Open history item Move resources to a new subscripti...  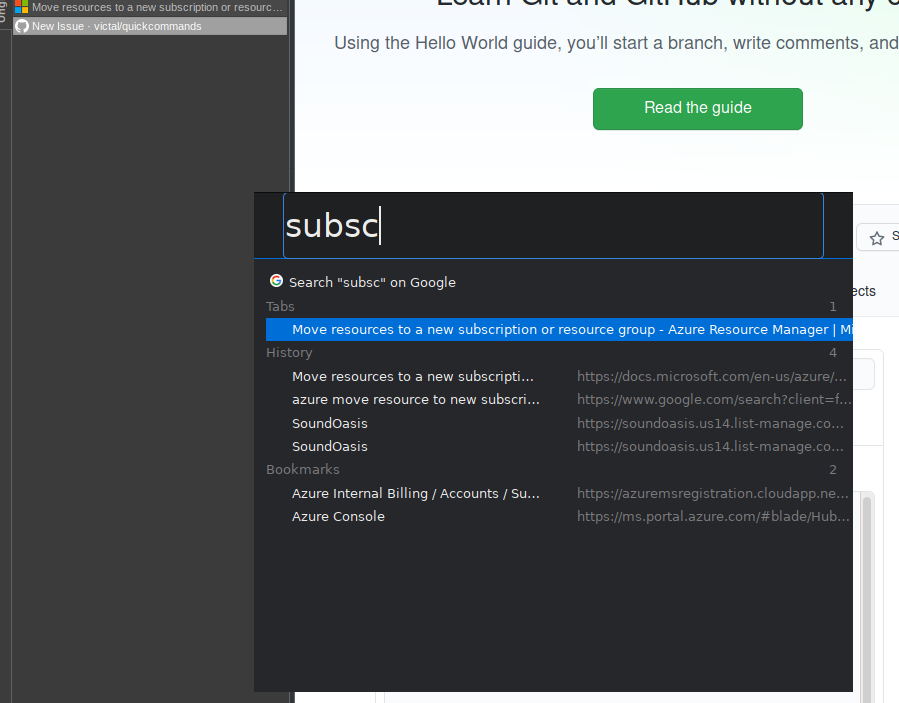click(x=413, y=377)
